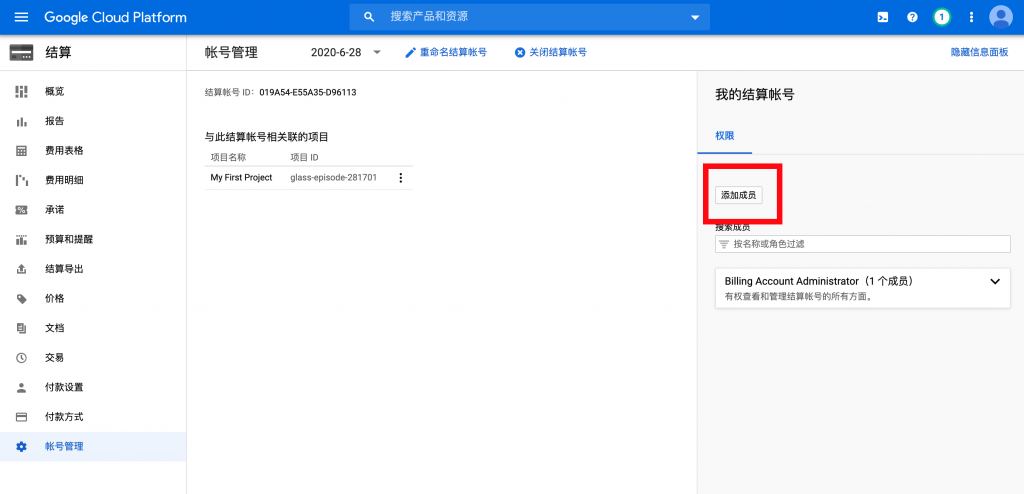
Task: Open the My First Project row actions menu
Action: 401,178
